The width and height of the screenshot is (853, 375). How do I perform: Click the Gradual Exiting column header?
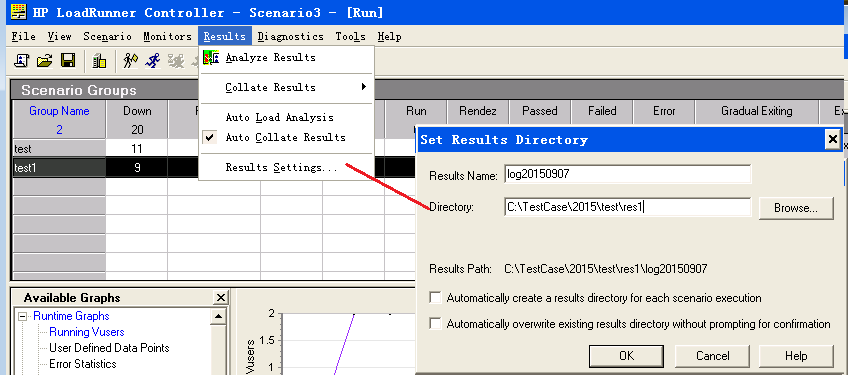point(757,111)
